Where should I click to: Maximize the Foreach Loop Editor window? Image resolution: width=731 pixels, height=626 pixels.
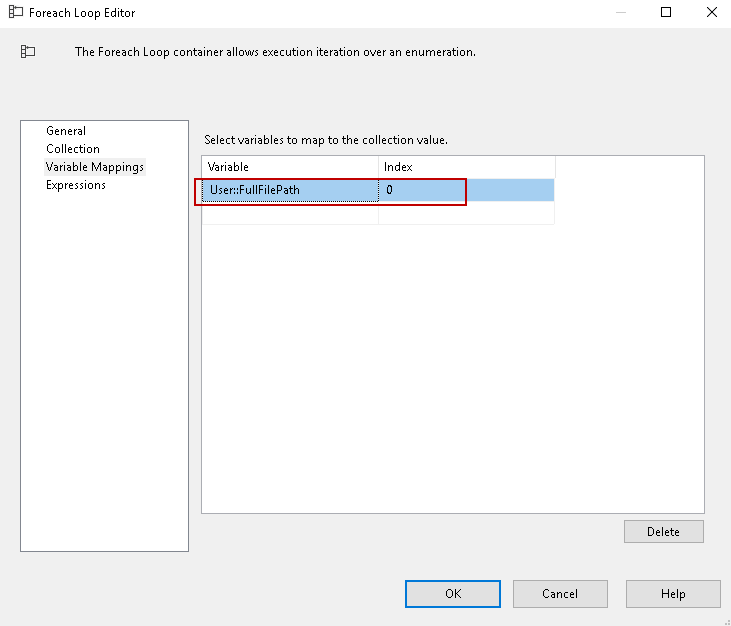pyautogui.click(x=666, y=13)
